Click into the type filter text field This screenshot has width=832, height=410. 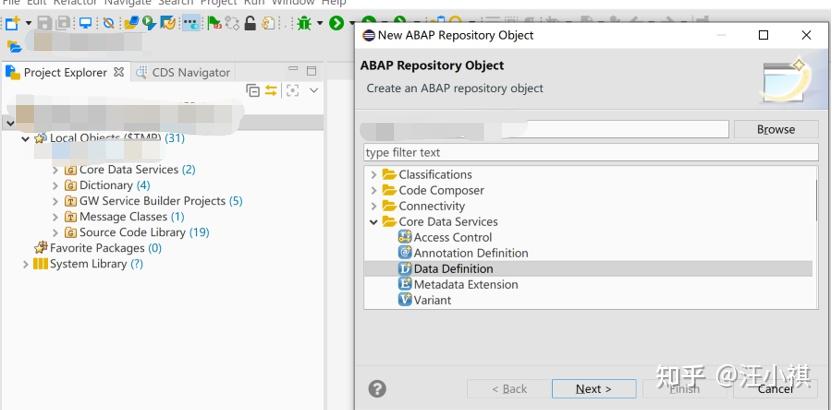(x=590, y=153)
